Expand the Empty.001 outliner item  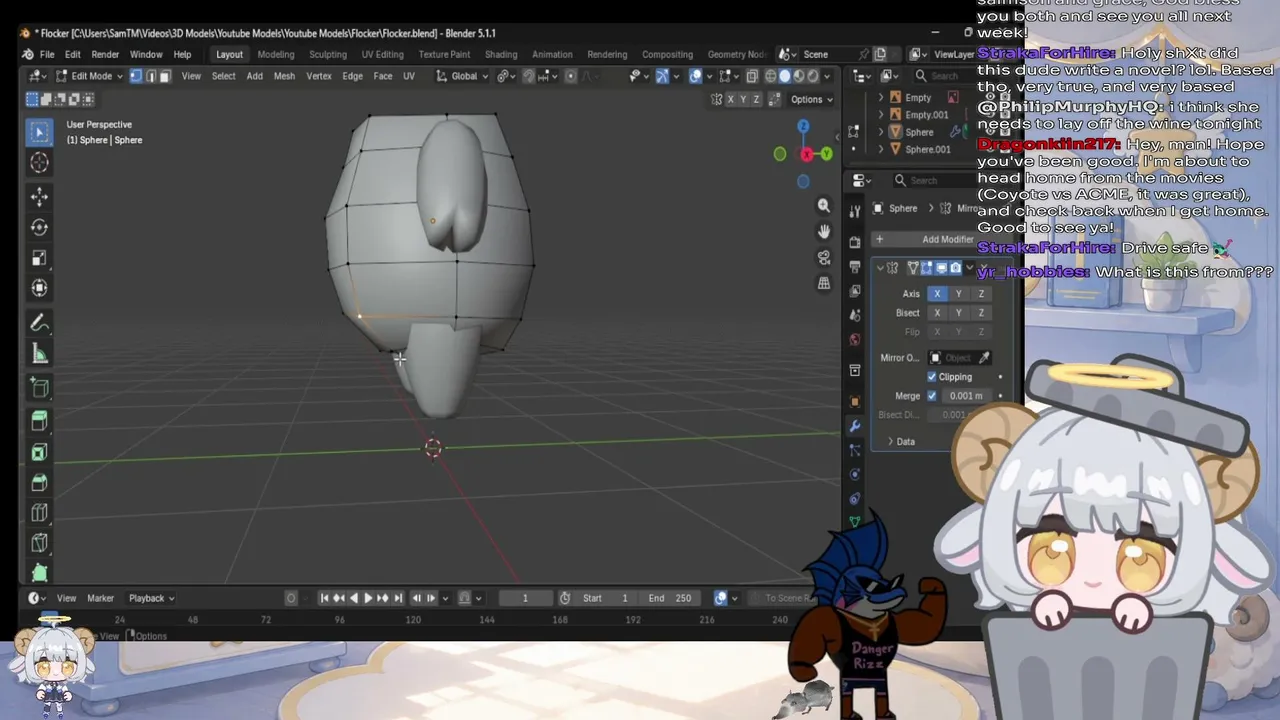[x=881, y=115]
